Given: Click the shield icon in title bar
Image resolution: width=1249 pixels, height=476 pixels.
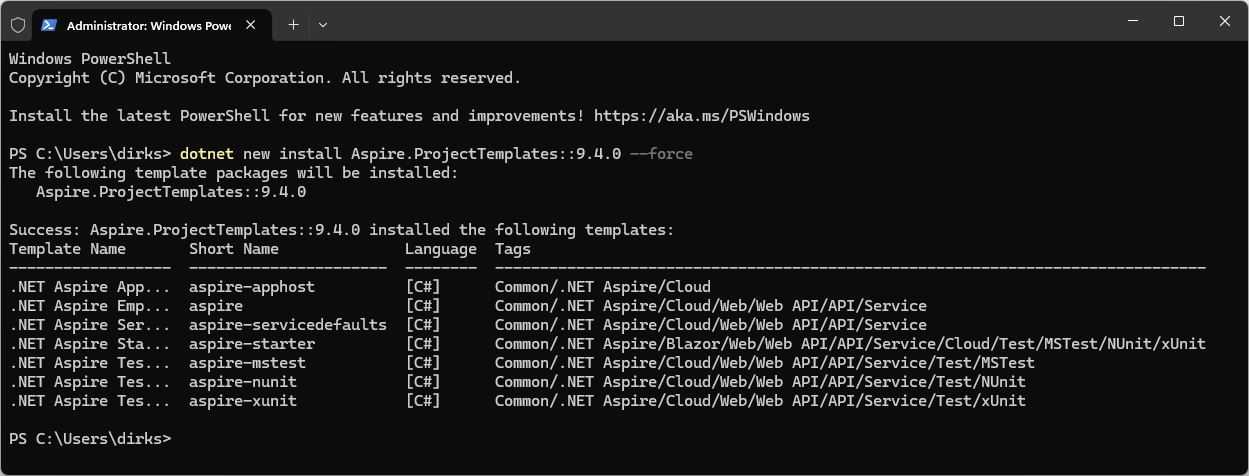Looking at the screenshot, I should [x=17, y=24].
